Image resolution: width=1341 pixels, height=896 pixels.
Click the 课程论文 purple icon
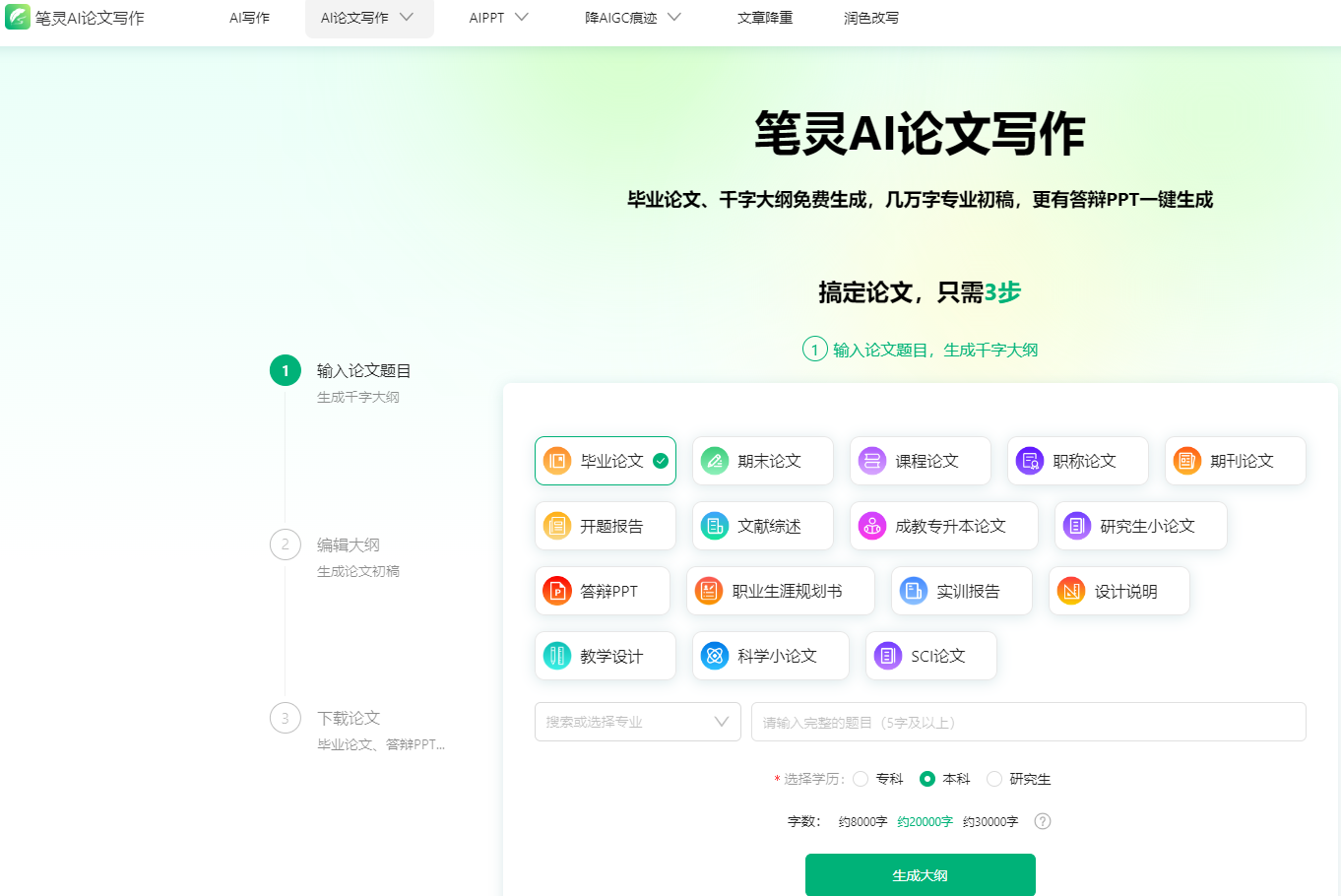[872, 461]
